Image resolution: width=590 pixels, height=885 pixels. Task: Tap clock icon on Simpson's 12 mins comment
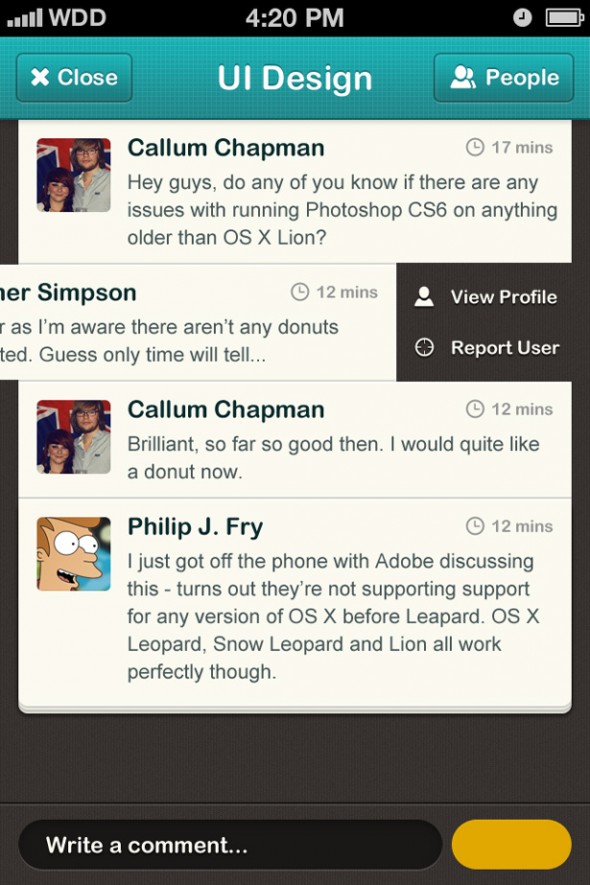[x=300, y=292]
